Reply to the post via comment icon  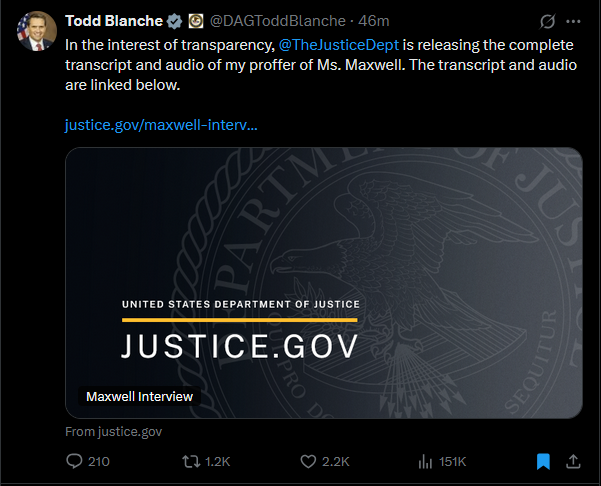[74, 461]
